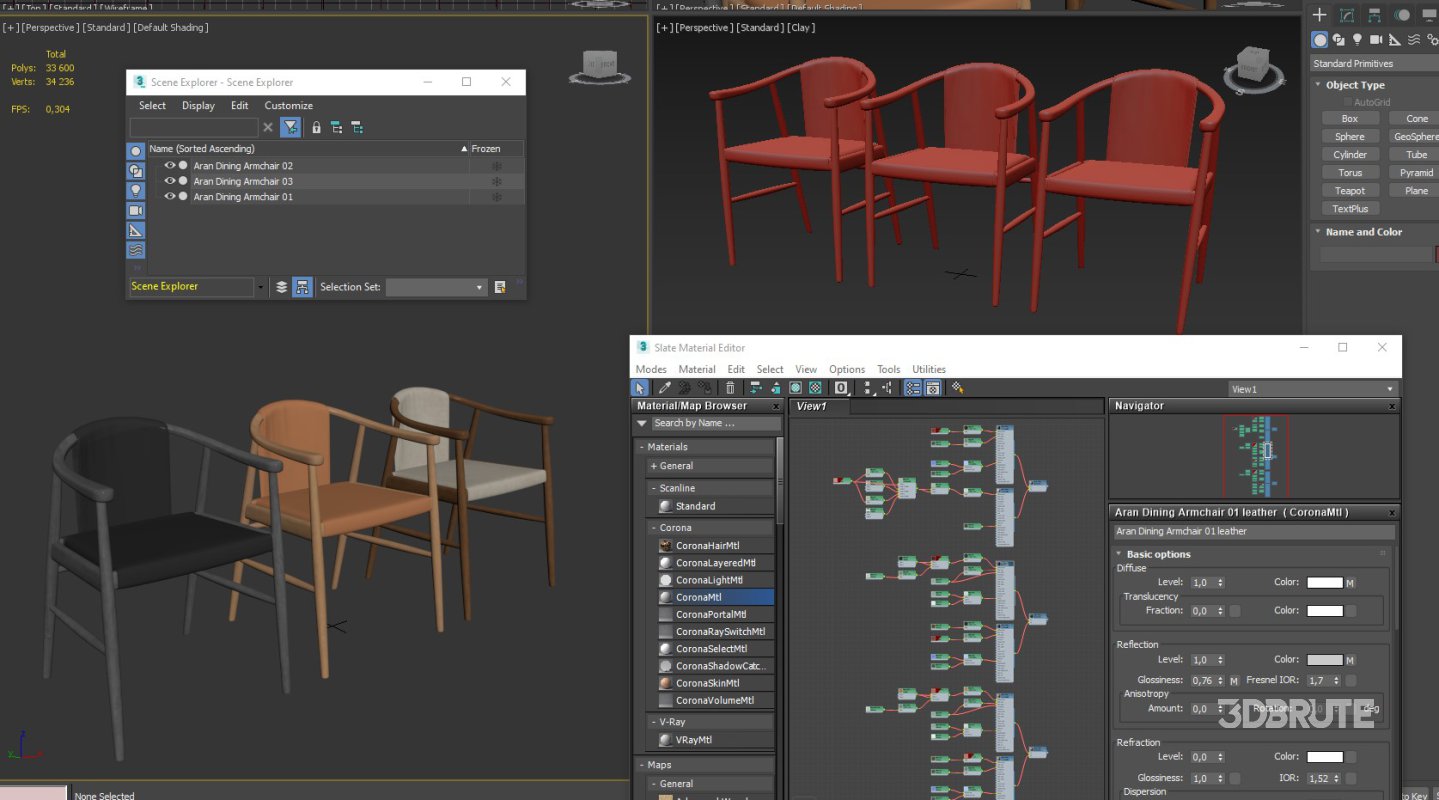Open the Customize menu in Scene Explorer
This screenshot has height=800, width=1439.
click(x=288, y=105)
